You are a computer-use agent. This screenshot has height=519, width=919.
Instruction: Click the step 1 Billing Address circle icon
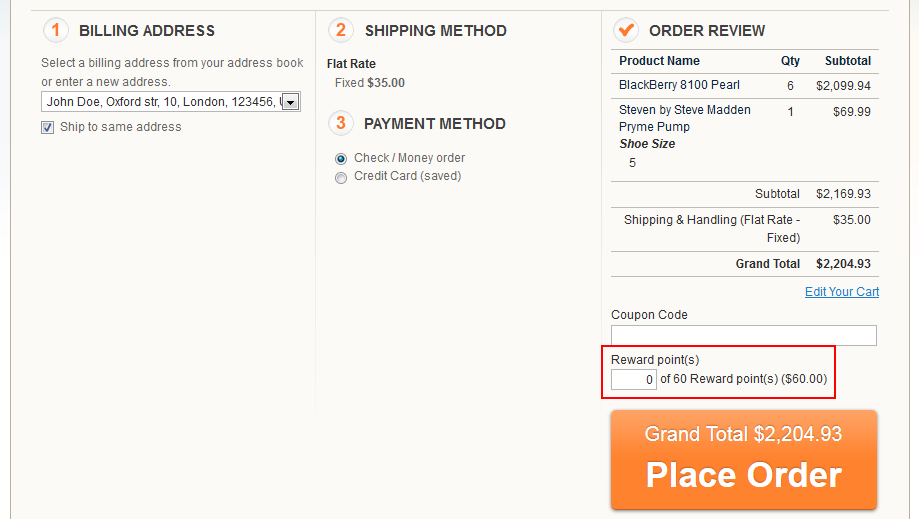pyautogui.click(x=56, y=30)
